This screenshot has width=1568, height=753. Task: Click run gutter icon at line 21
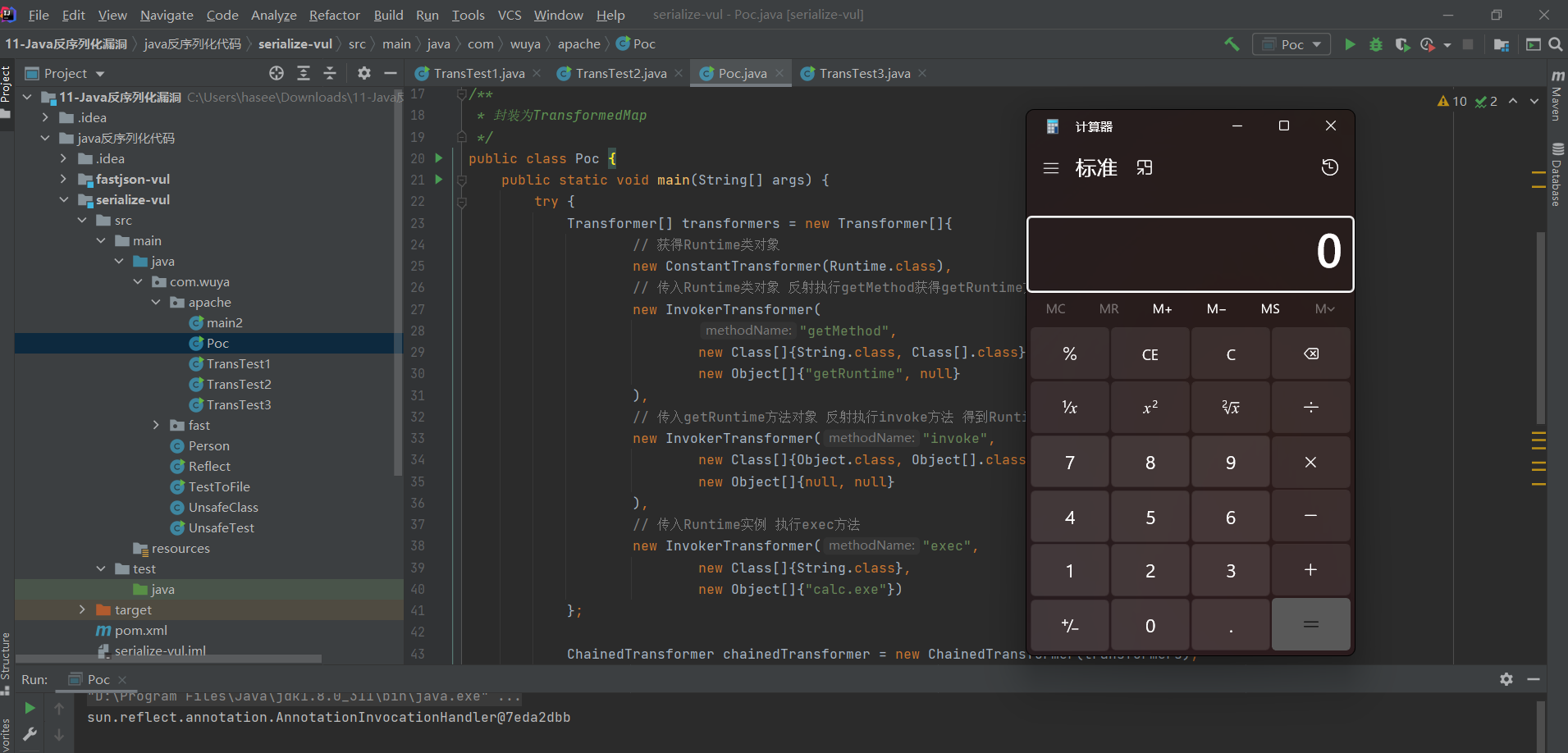[x=439, y=179]
